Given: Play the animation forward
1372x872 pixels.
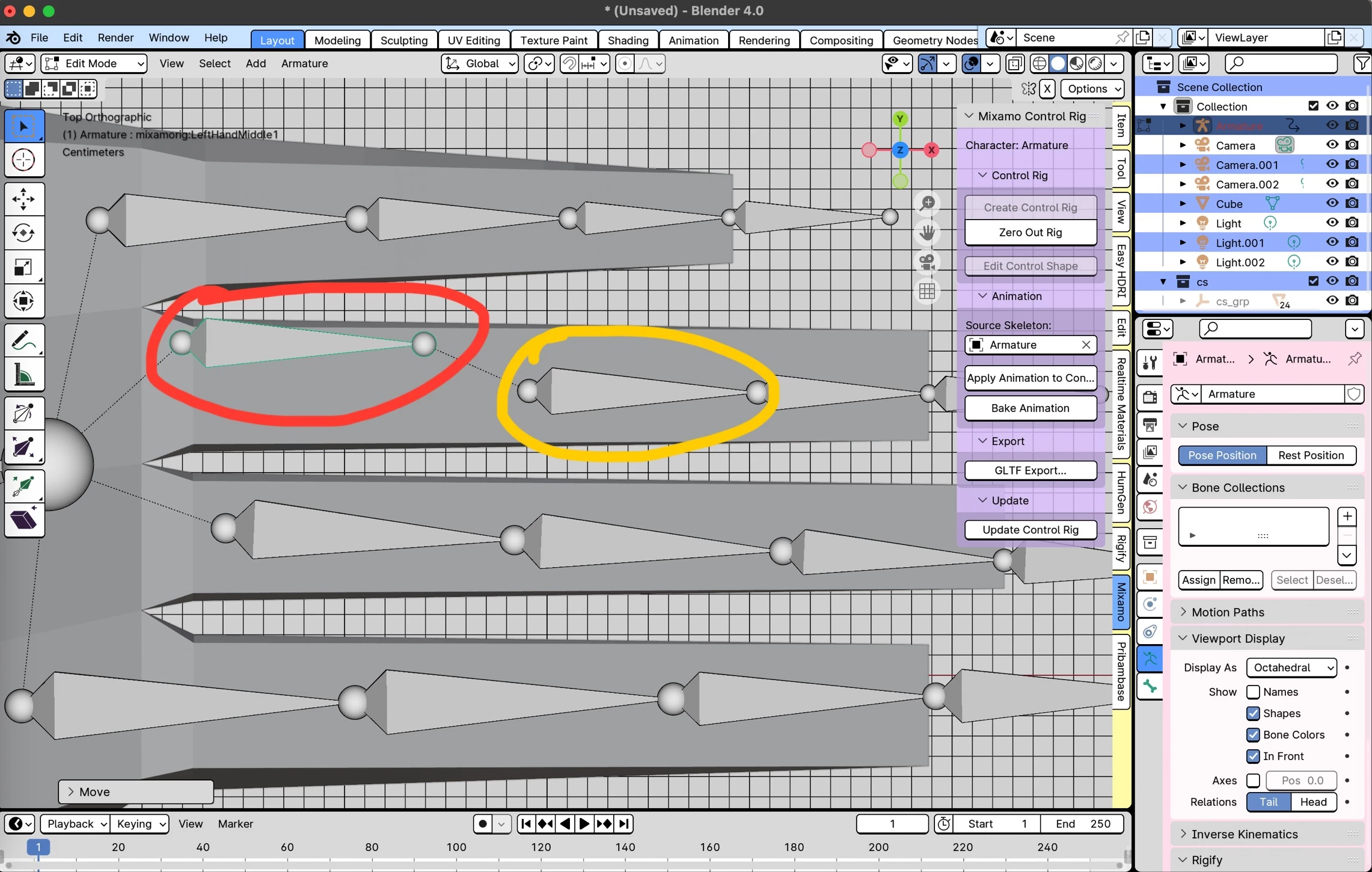Looking at the screenshot, I should (x=584, y=824).
